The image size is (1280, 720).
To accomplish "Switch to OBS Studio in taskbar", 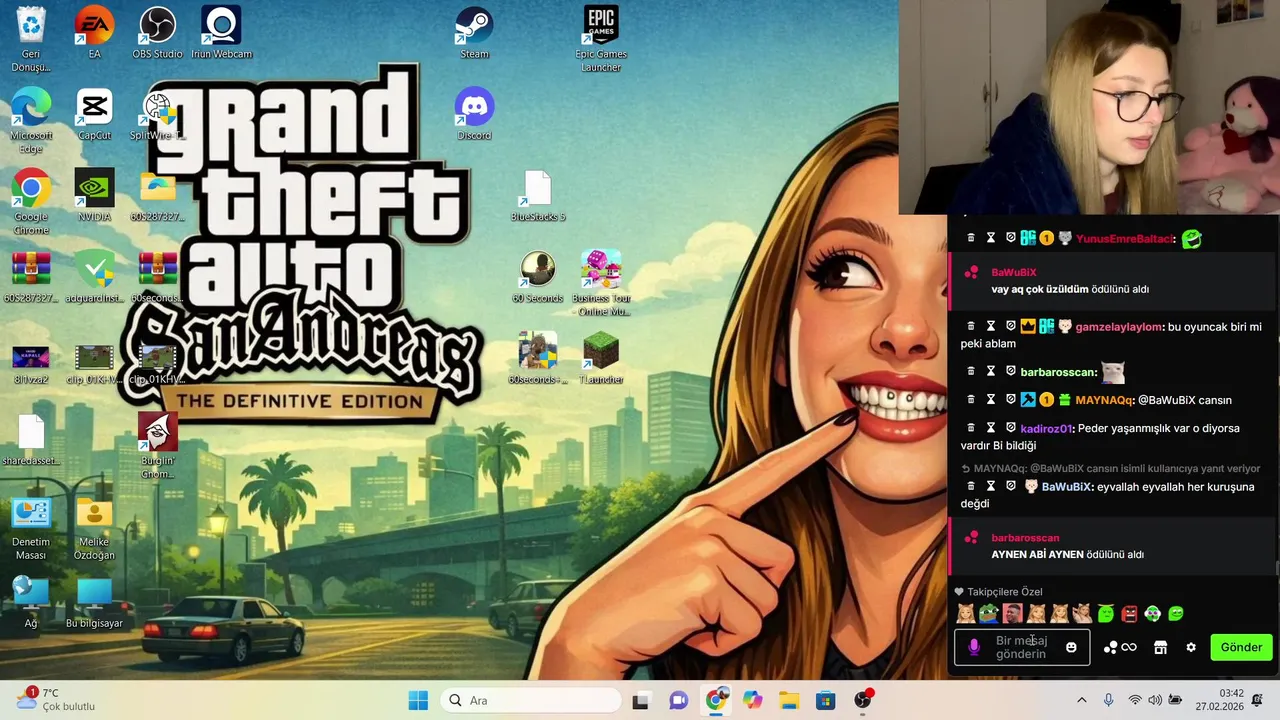I will pyautogui.click(x=863, y=701).
